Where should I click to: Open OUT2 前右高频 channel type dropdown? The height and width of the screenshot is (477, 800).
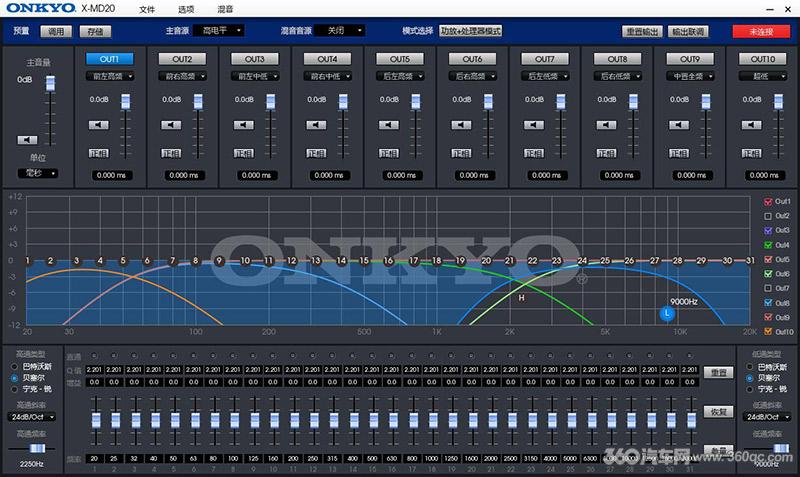click(182, 77)
